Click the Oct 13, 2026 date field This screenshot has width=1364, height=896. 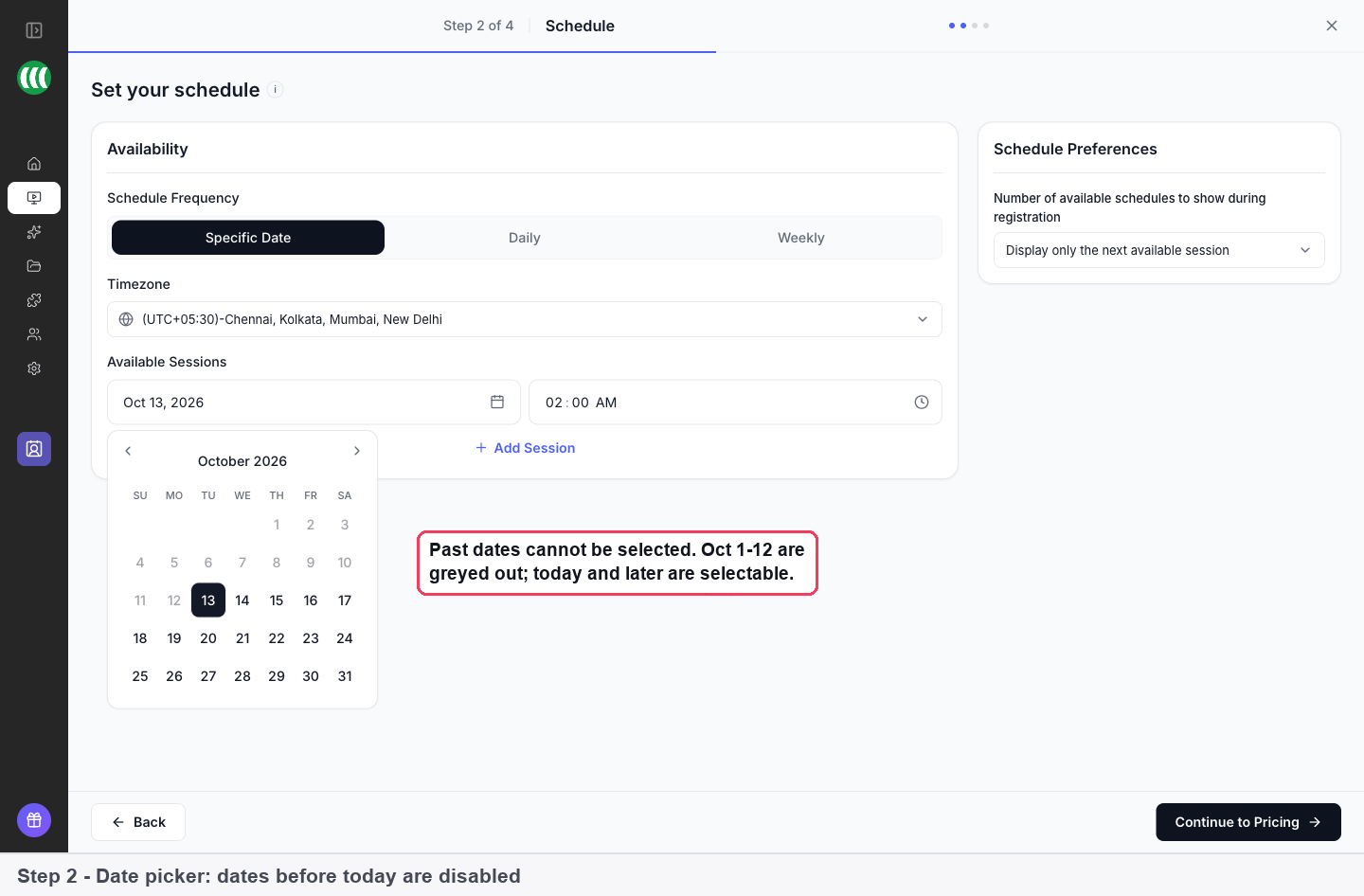click(314, 403)
